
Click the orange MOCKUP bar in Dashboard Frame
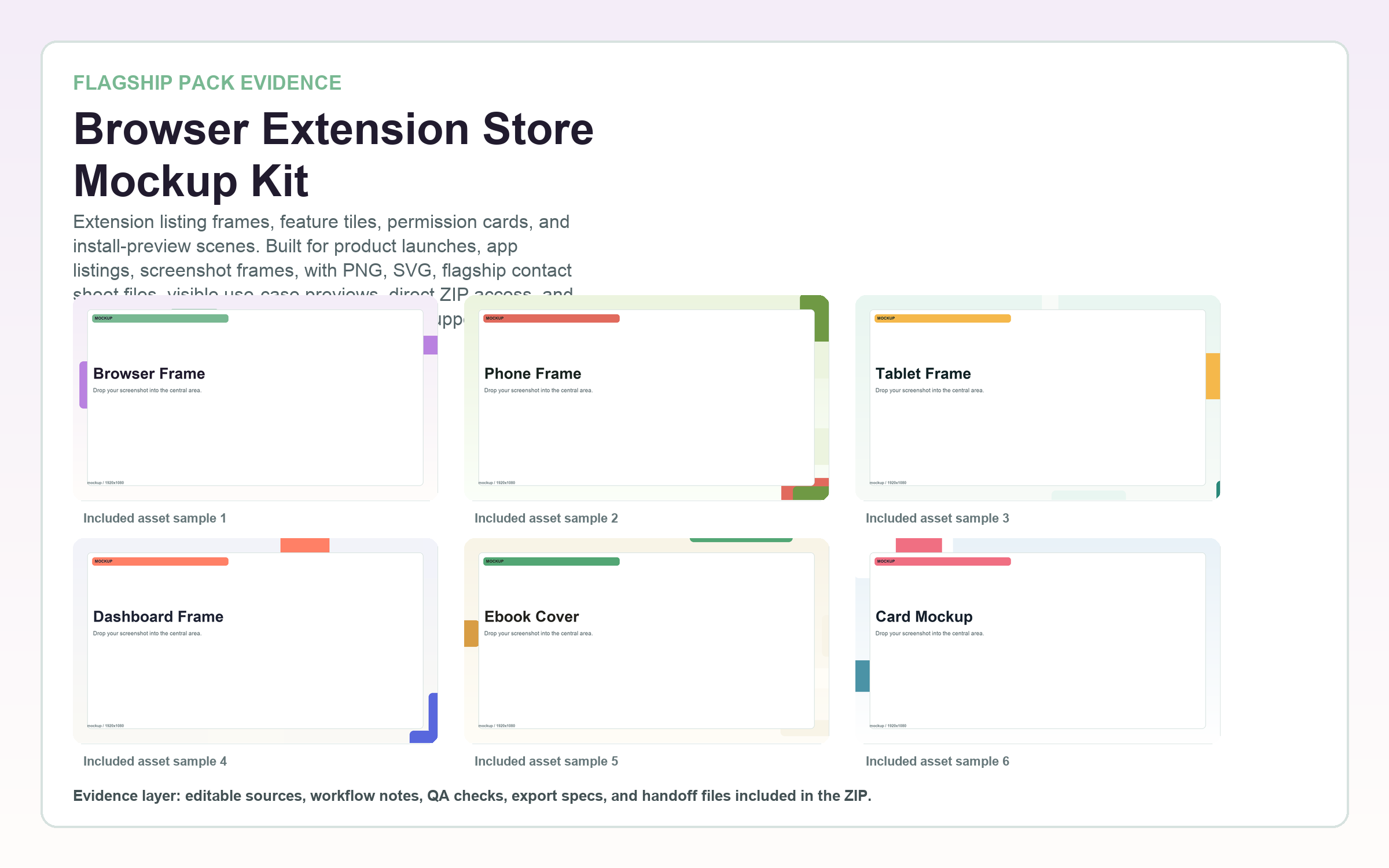[x=160, y=561]
